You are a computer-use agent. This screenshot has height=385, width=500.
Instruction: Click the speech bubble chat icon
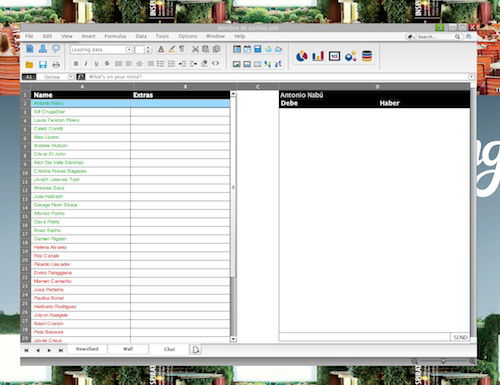coord(56,49)
